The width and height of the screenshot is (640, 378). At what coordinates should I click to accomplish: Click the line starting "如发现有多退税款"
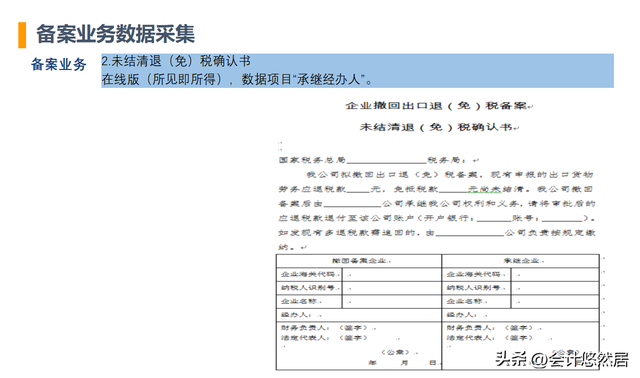437,233
